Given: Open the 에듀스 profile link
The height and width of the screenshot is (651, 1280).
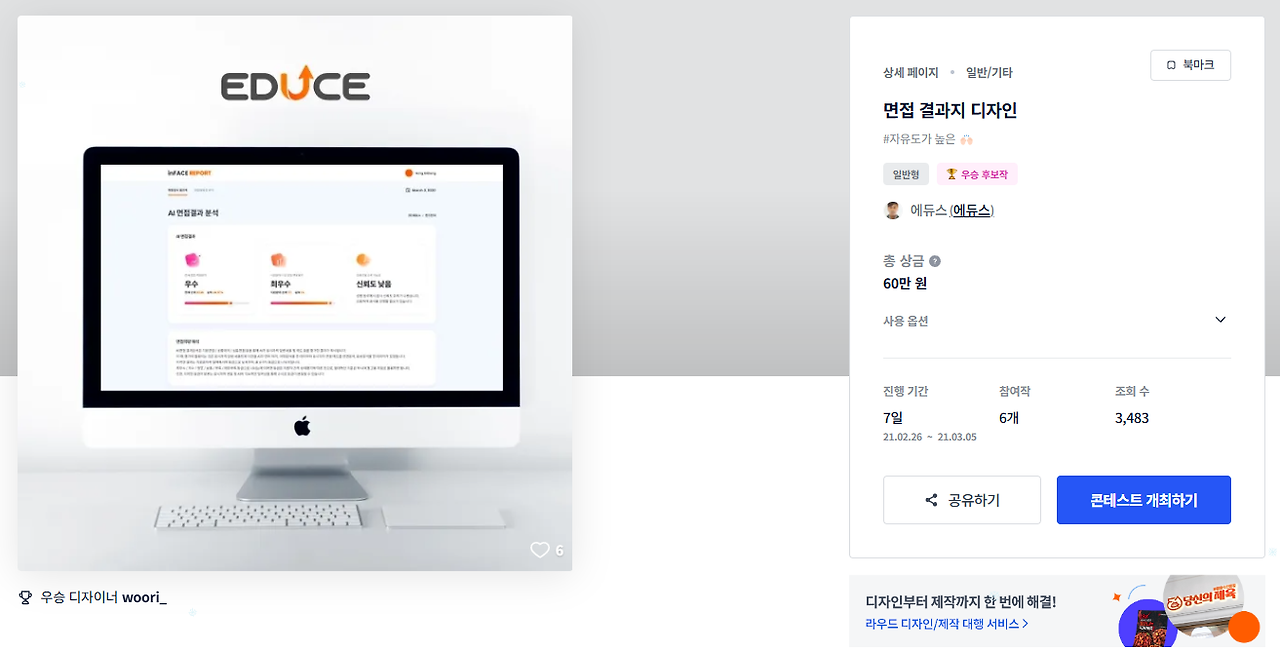Looking at the screenshot, I should pos(971,210).
